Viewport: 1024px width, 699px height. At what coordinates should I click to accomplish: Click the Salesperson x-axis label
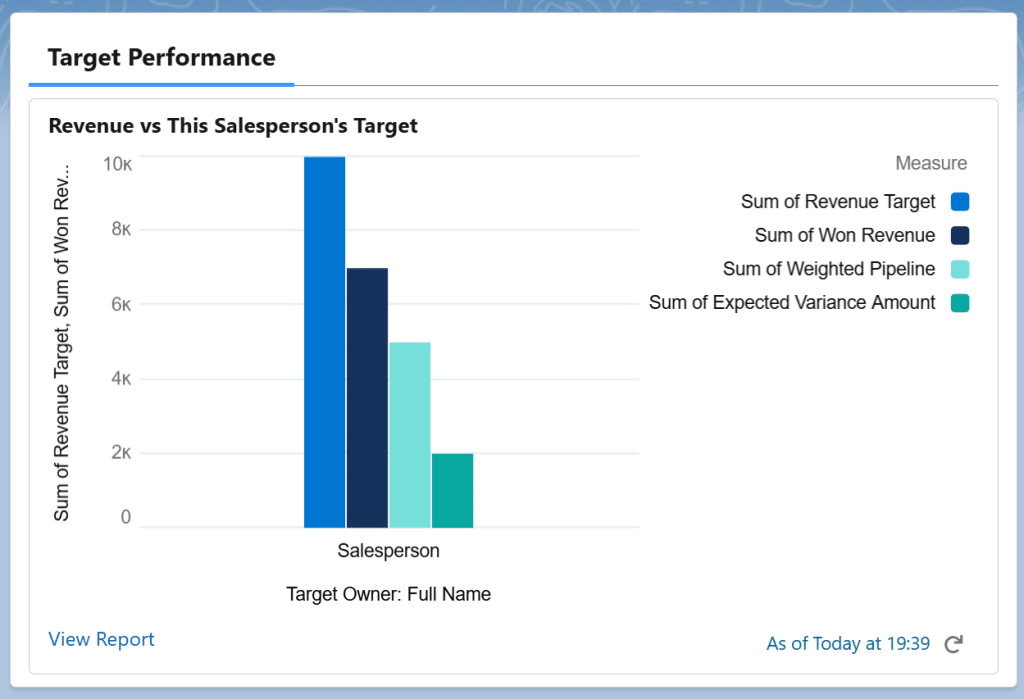pos(388,550)
